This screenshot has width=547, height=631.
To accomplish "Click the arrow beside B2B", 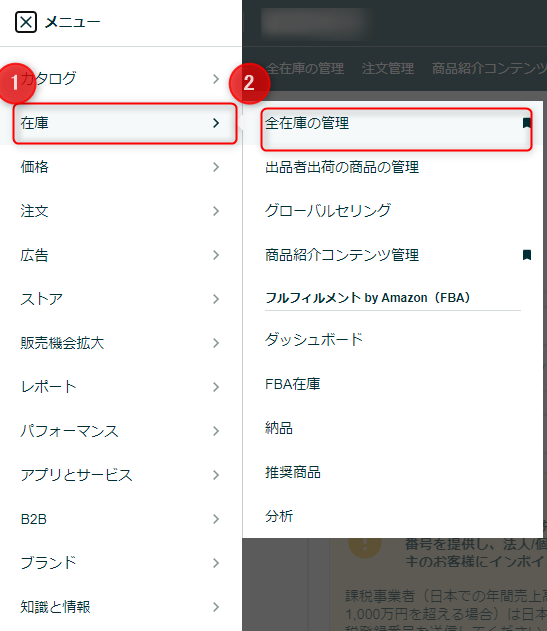I will coord(216,519).
